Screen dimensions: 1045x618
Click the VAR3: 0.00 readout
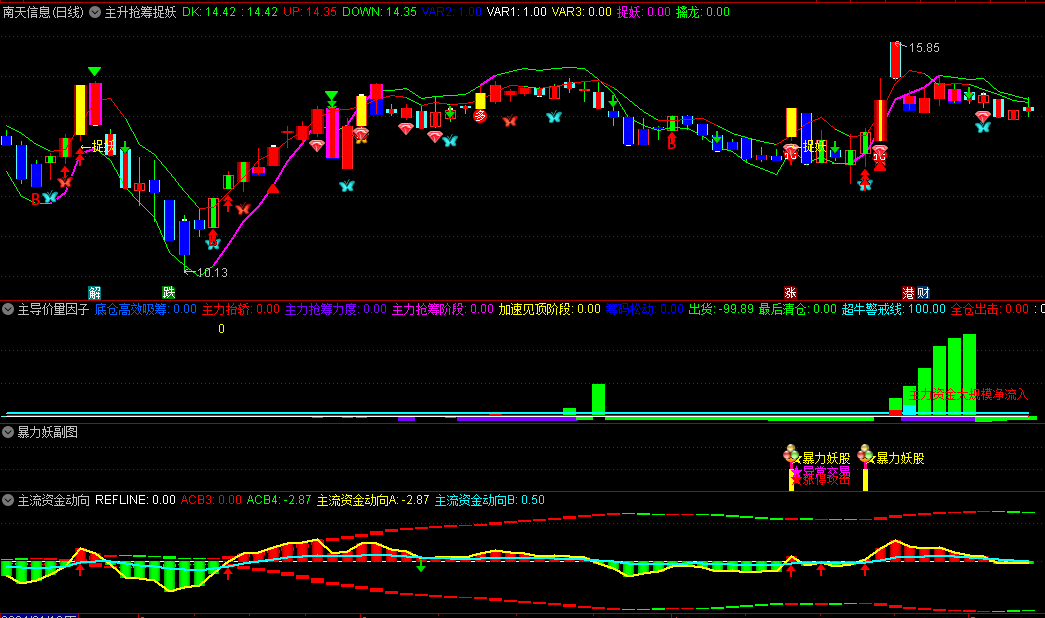pos(582,12)
